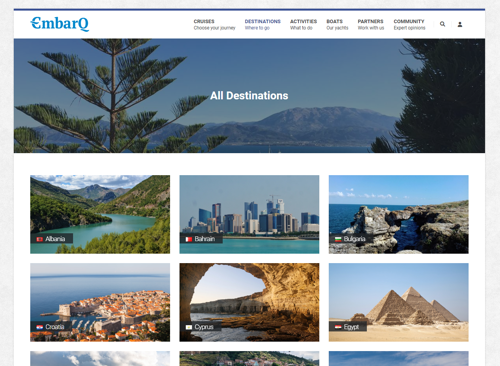The image size is (500, 366).
Task: Click the Bahrain flag icon
Action: pos(189,239)
